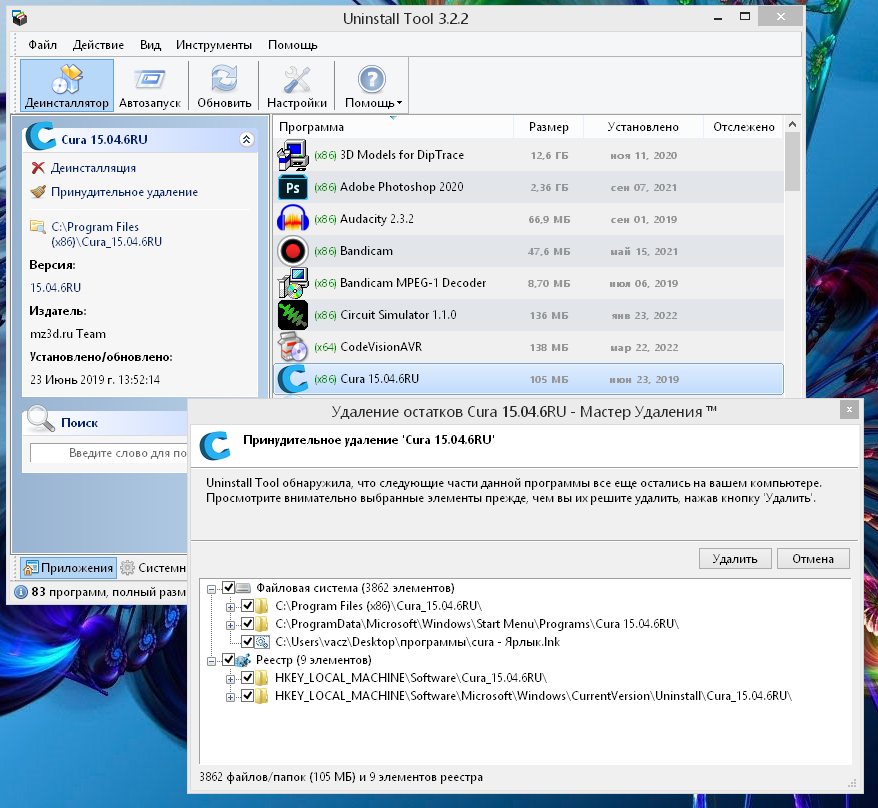
Task: Click the CodeVisionAVR program icon
Action: [292, 347]
